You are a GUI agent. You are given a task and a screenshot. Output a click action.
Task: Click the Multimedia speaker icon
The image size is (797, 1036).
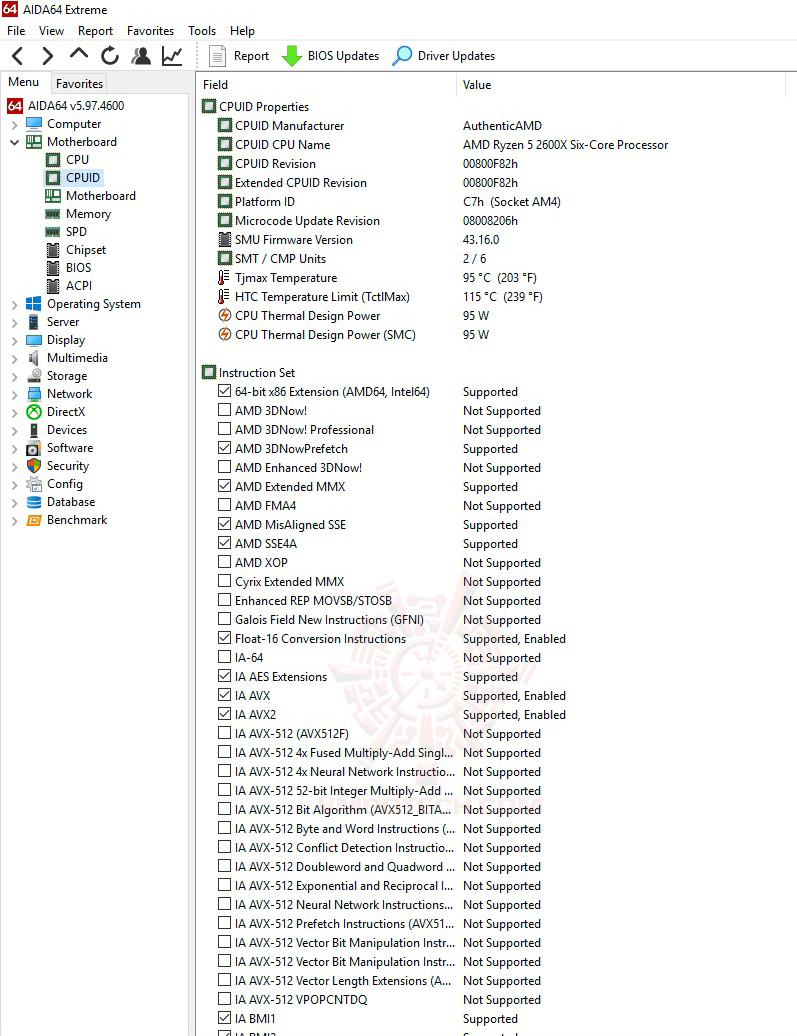pos(34,358)
